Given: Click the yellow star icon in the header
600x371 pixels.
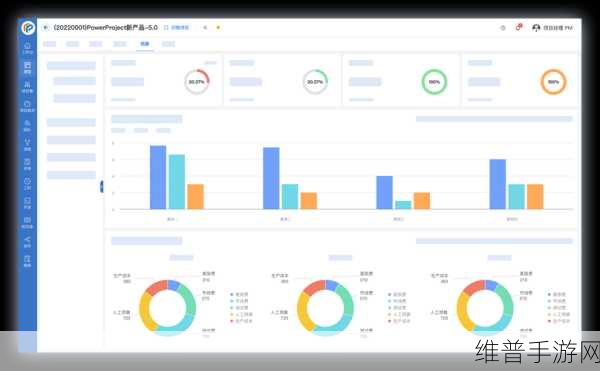Looking at the screenshot, I should click(x=218, y=28).
